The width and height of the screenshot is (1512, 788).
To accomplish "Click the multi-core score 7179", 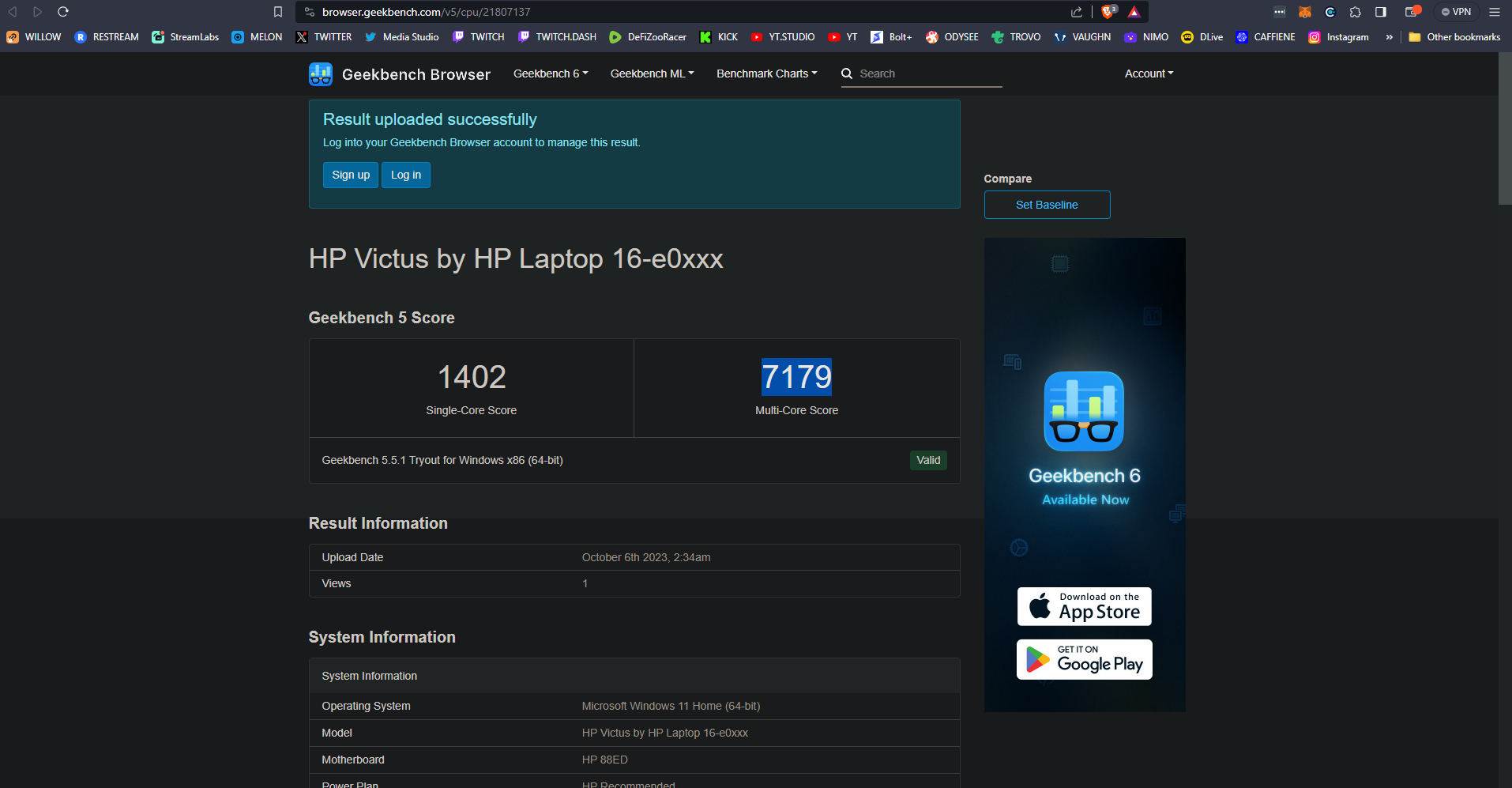I will (796, 377).
